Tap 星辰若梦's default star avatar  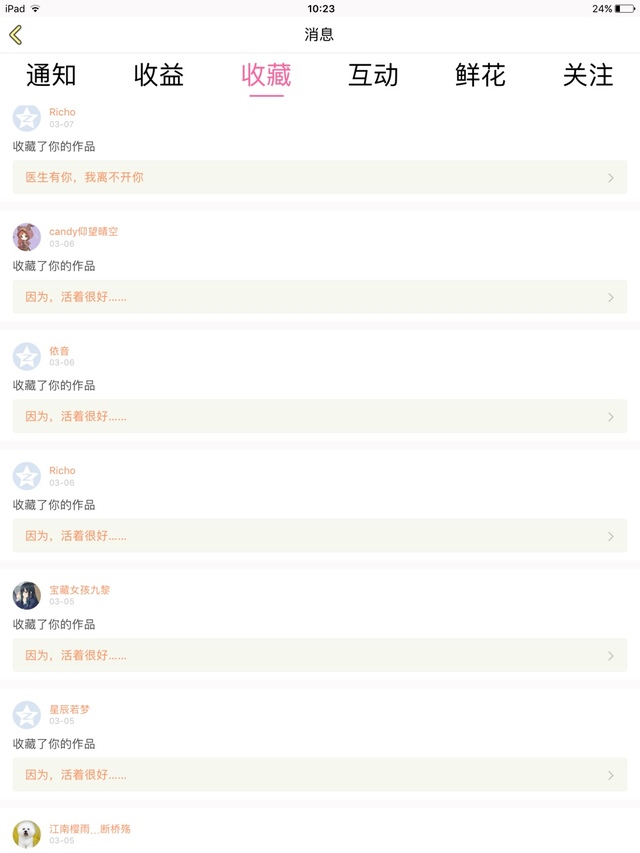(27, 715)
